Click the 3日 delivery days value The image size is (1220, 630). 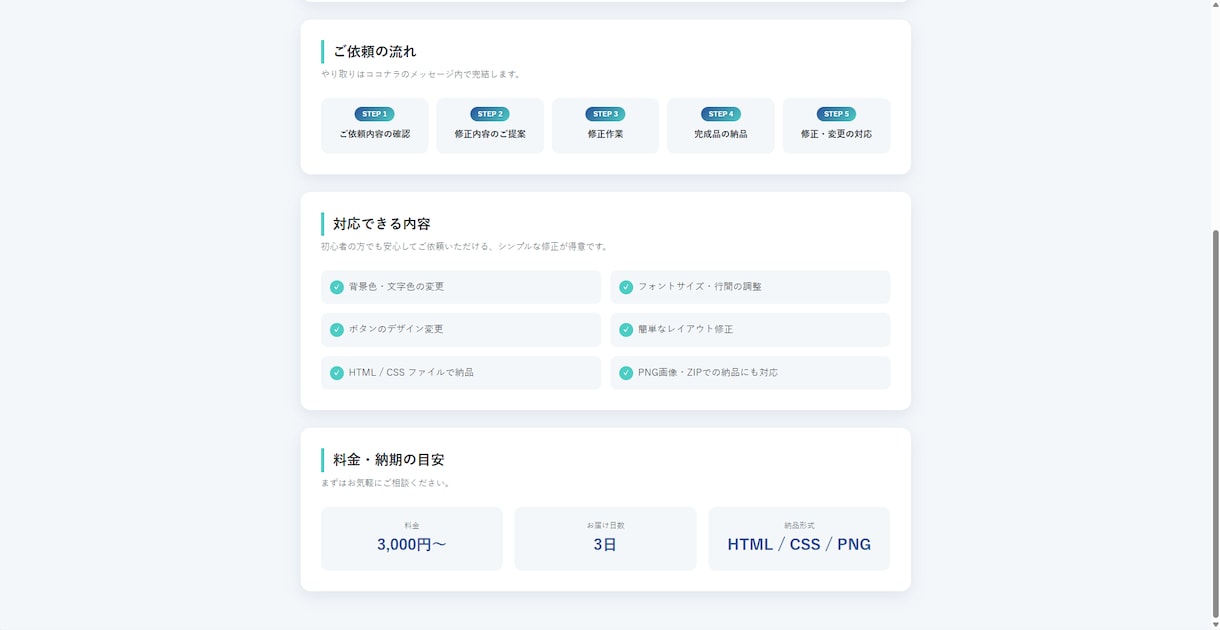pyautogui.click(x=605, y=545)
